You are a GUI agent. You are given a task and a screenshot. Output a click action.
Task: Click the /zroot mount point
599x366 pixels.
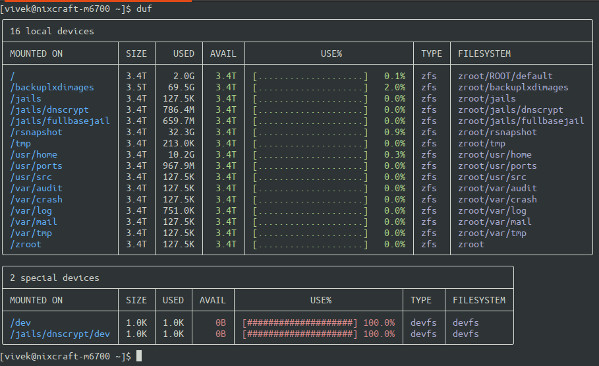(x=26, y=245)
